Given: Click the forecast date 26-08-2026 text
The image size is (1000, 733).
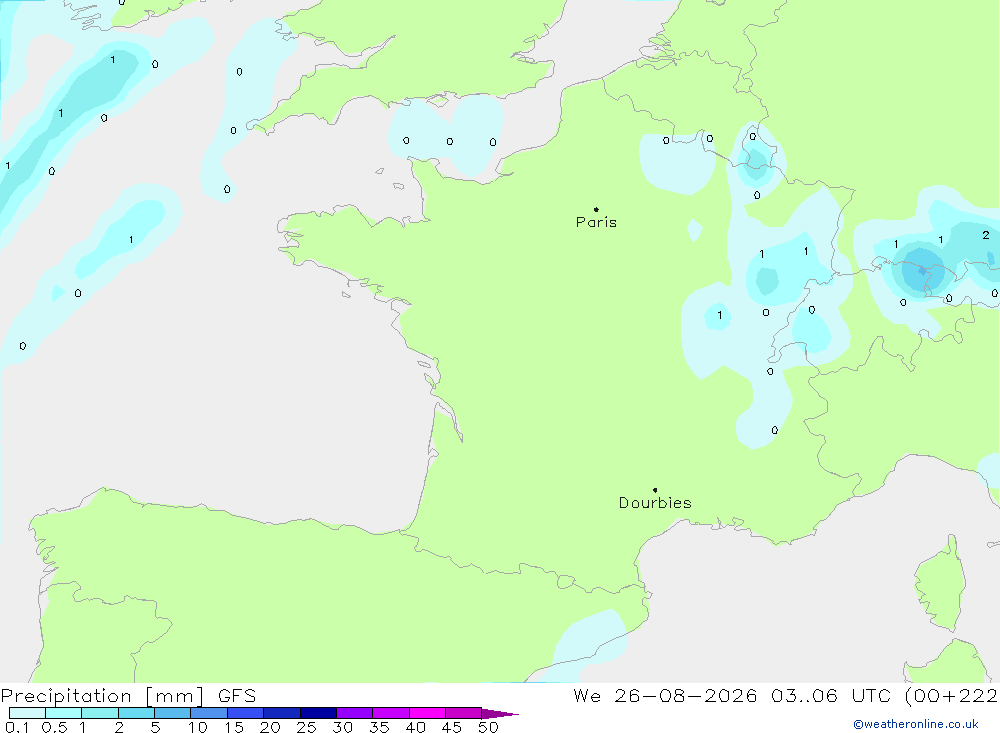Looking at the screenshot, I should point(686,695).
